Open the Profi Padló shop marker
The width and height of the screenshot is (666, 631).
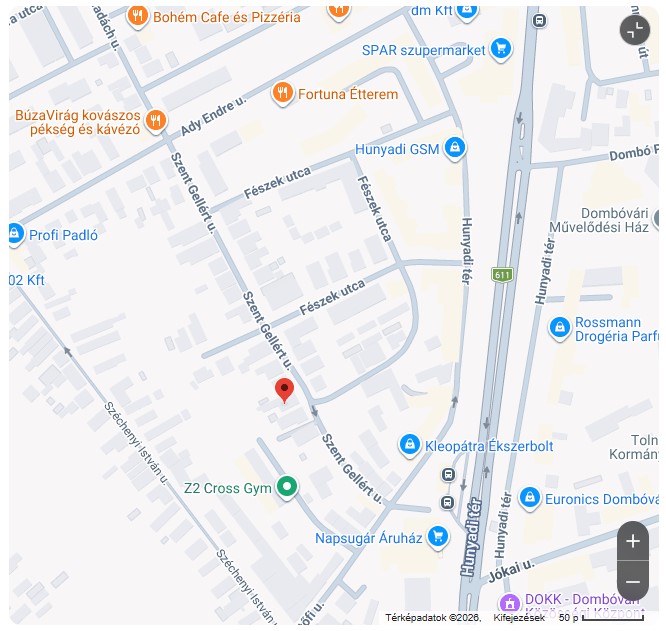(x=15, y=234)
